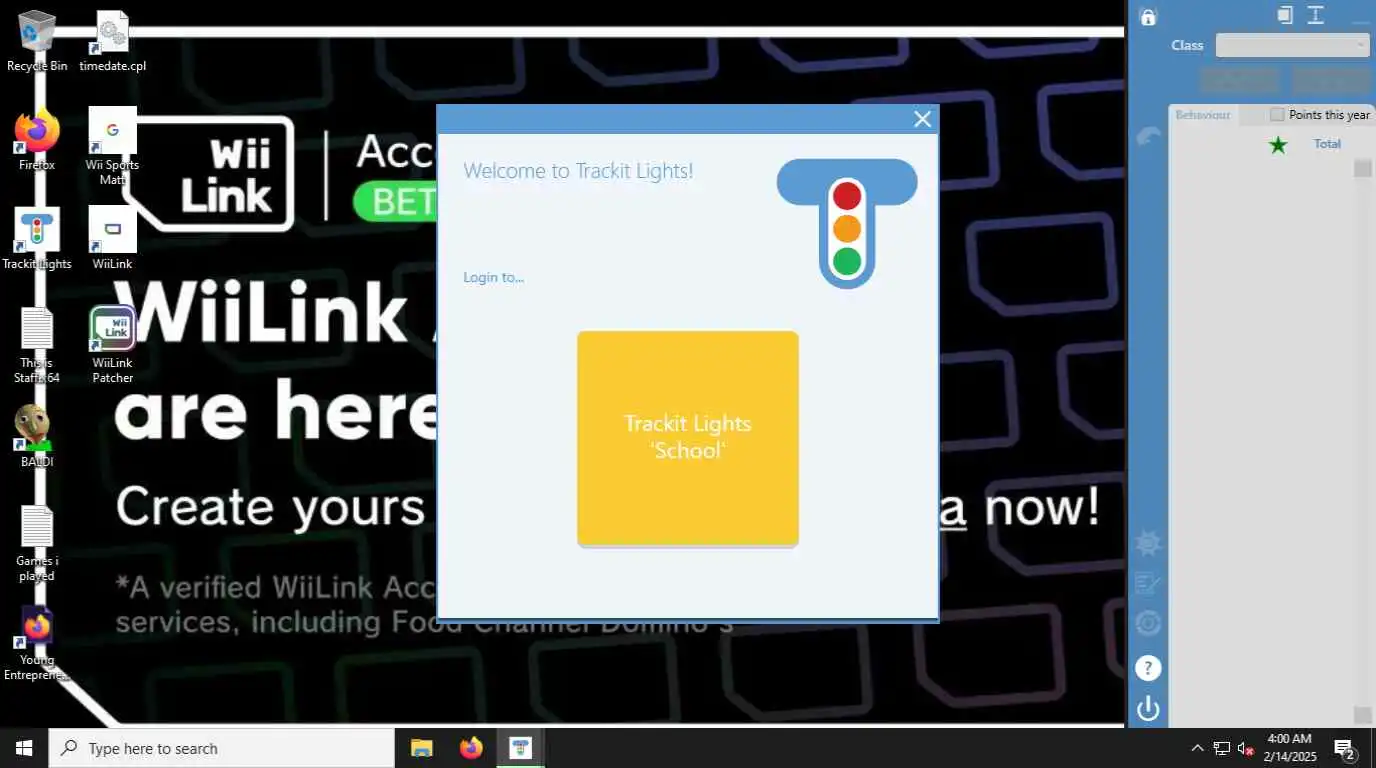This screenshot has width=1376, height=768.
Task: Select the BALDI desktop shortcut
Action: tap(37, 437)
